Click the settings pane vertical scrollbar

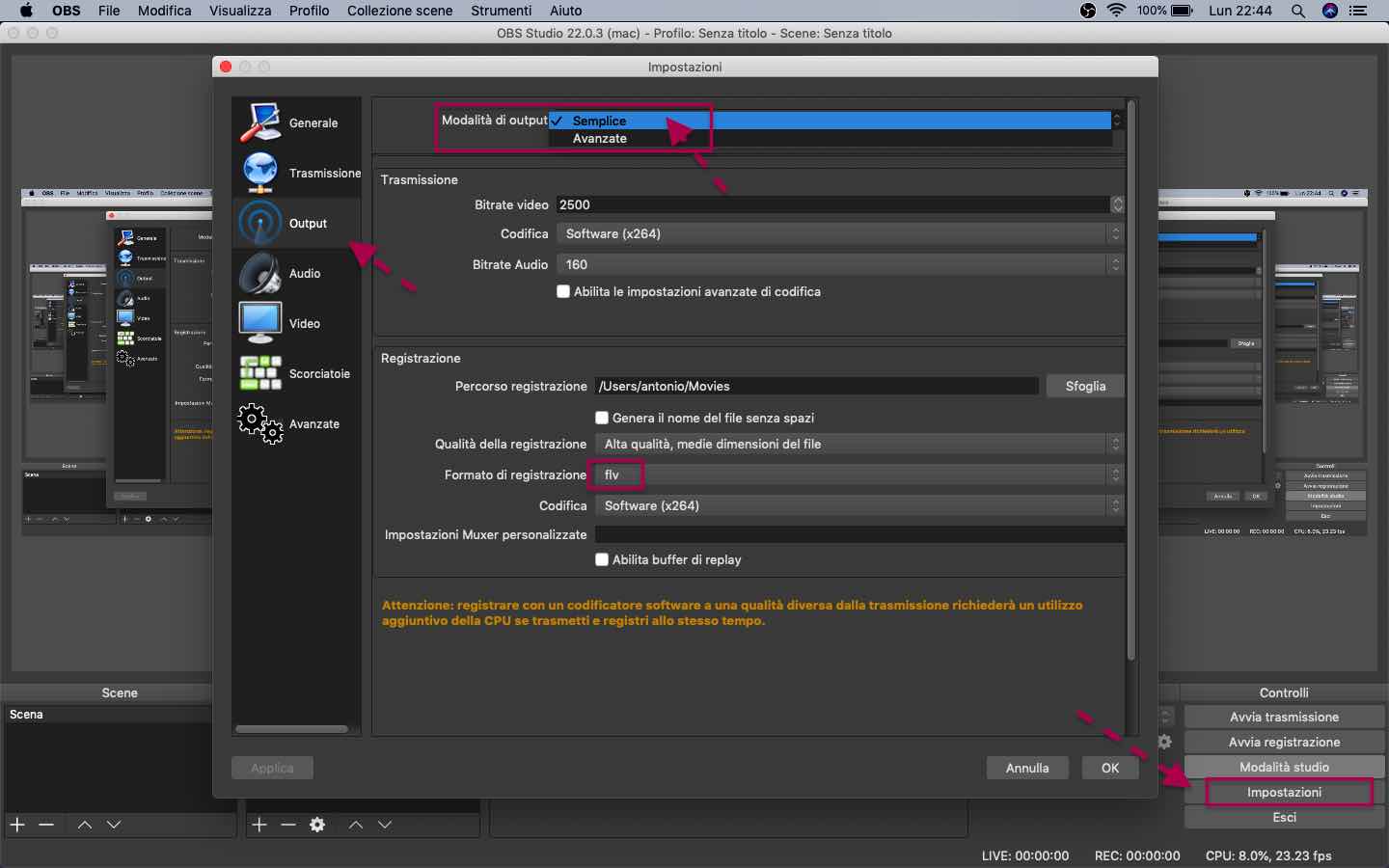(x=1131, y=381)
